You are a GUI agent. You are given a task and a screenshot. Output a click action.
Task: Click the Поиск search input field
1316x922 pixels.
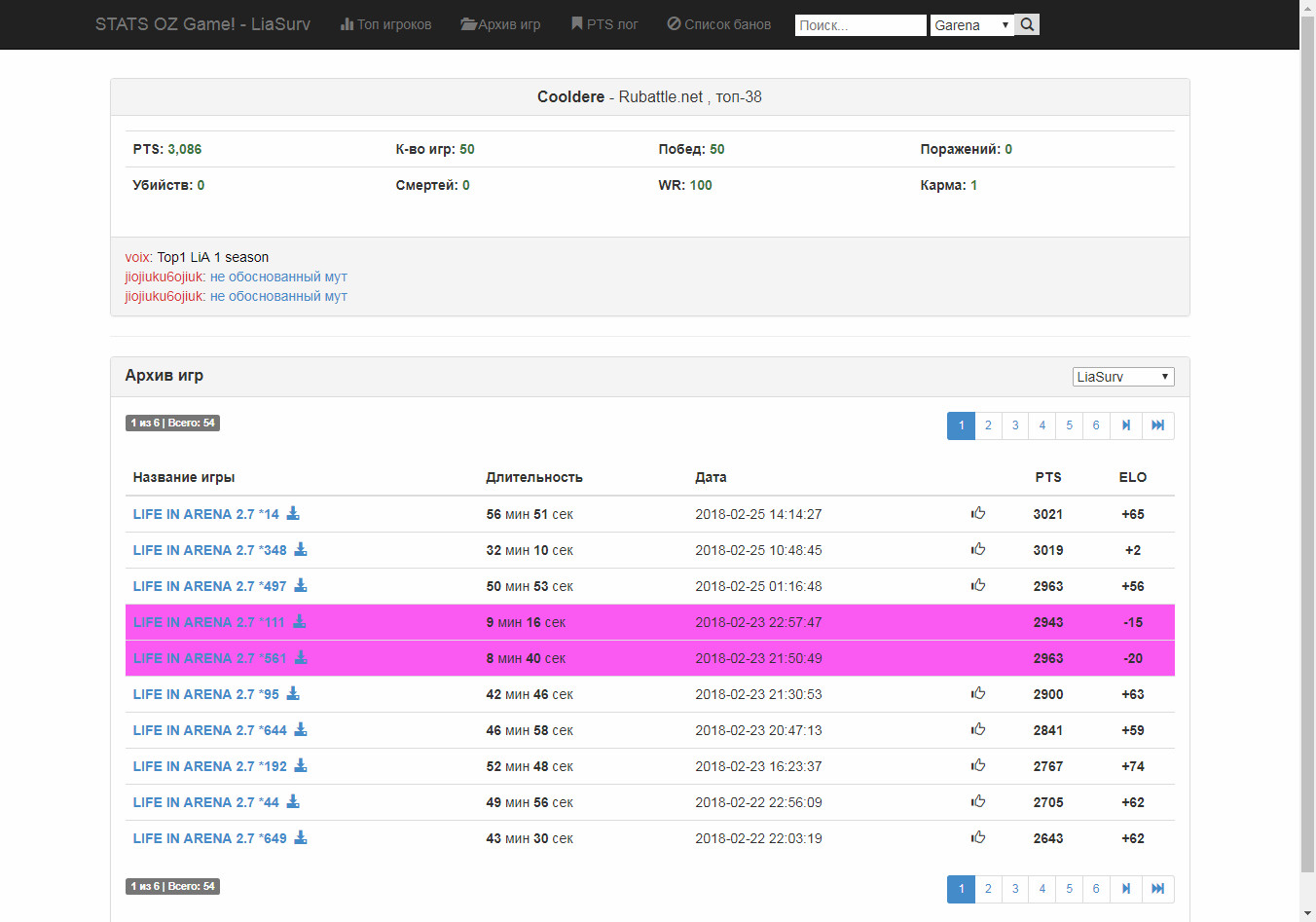(860, 25)
